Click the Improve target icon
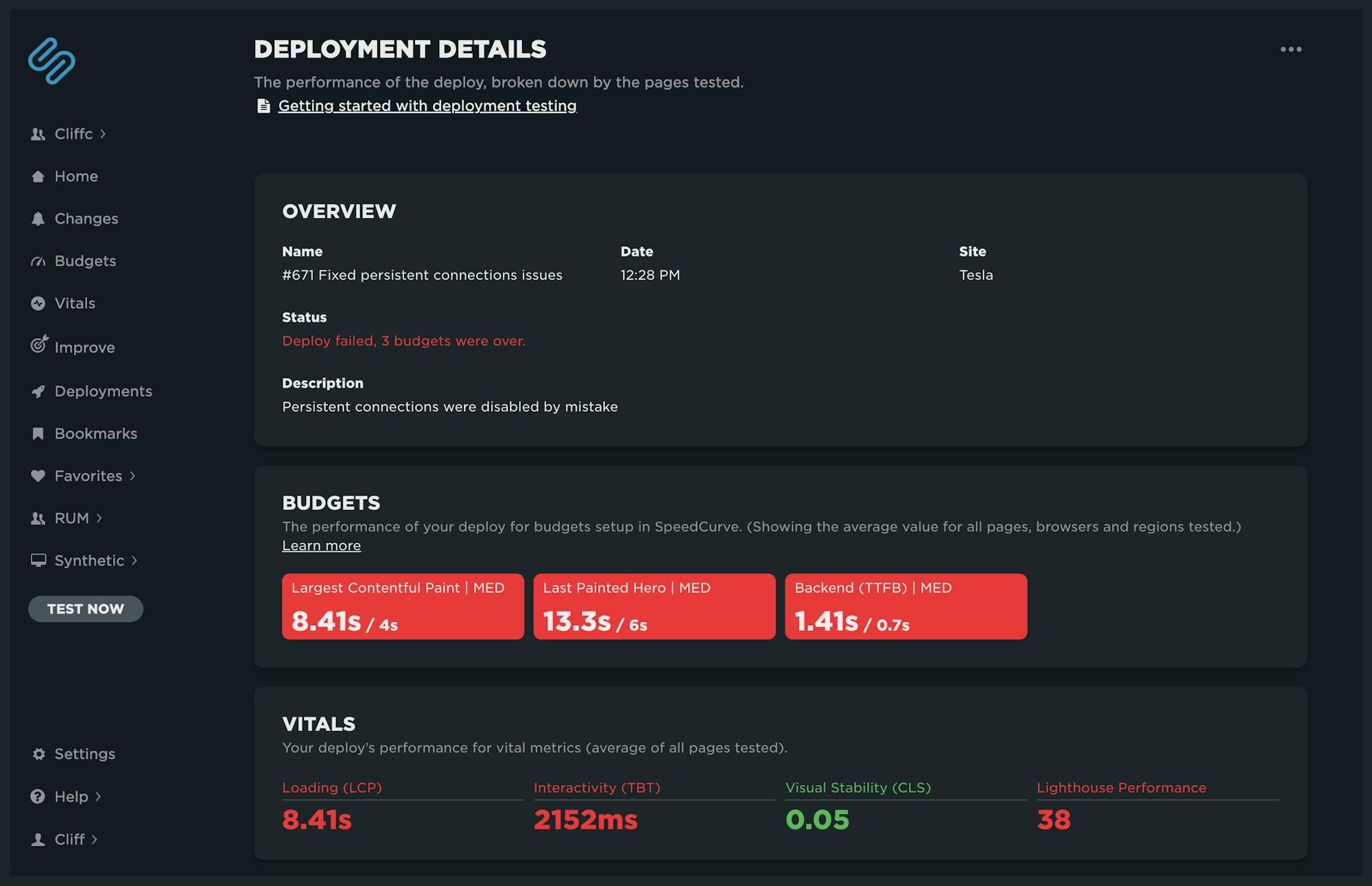The image size is (1372, 886). coord(39,345)
